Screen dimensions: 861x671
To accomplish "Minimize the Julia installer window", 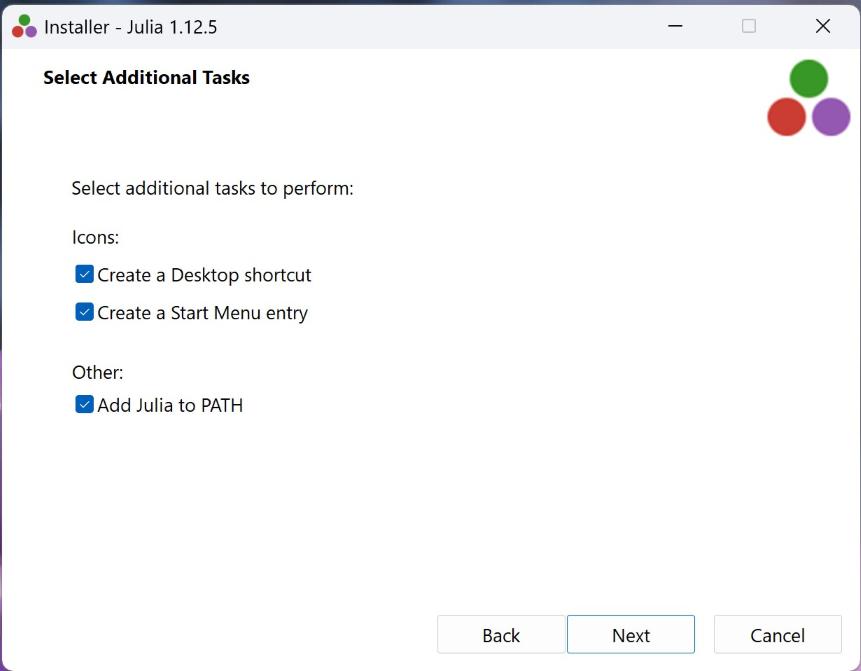I will click(x=674, y=27).
